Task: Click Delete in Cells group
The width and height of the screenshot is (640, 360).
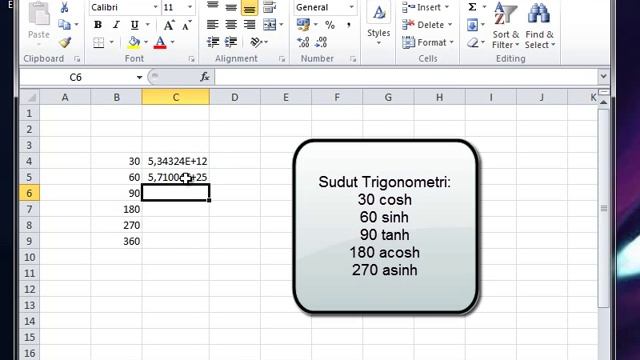Action: click(x=427, y=24)
